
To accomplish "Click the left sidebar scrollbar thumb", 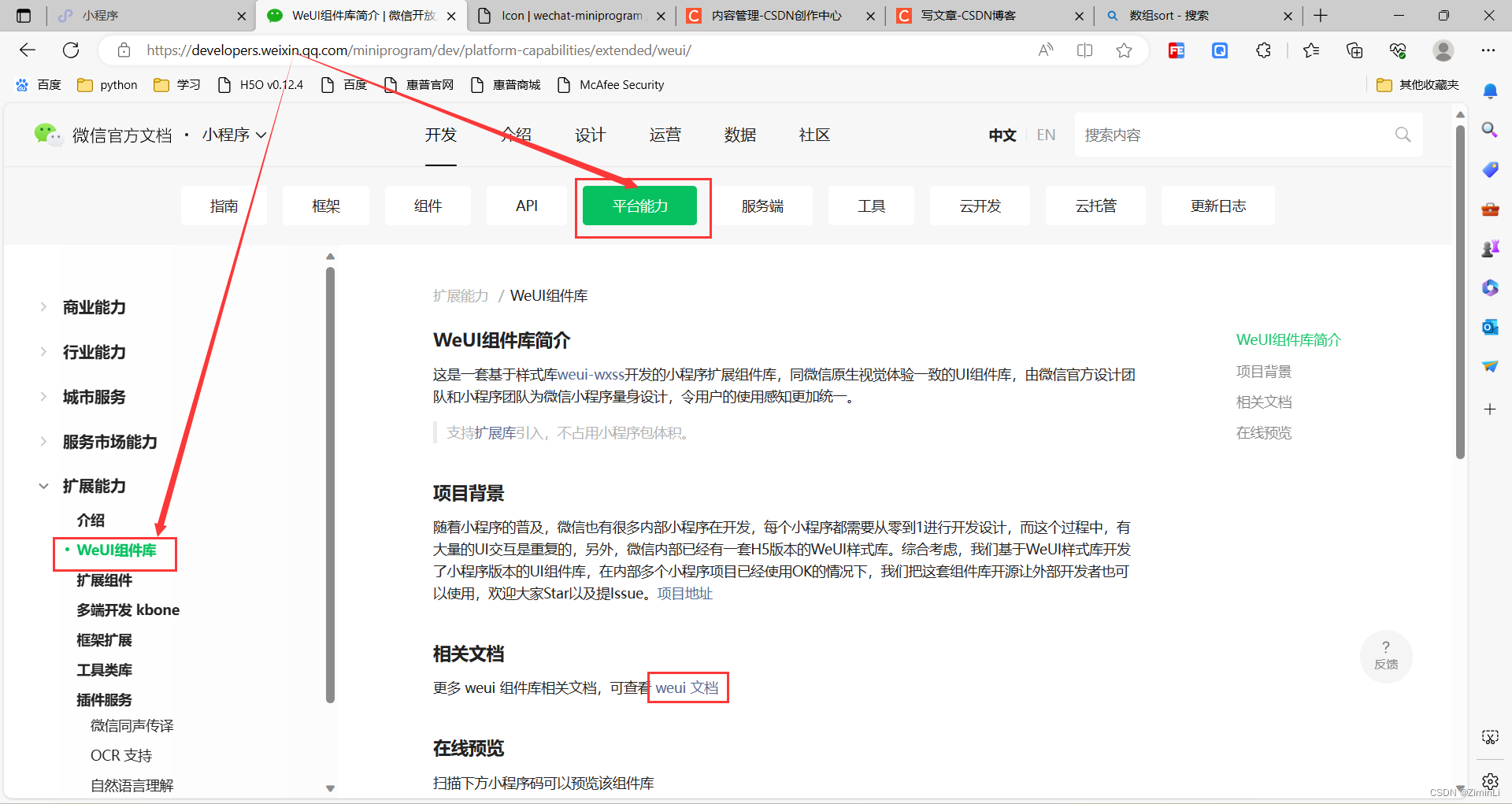I will (330, 484).
